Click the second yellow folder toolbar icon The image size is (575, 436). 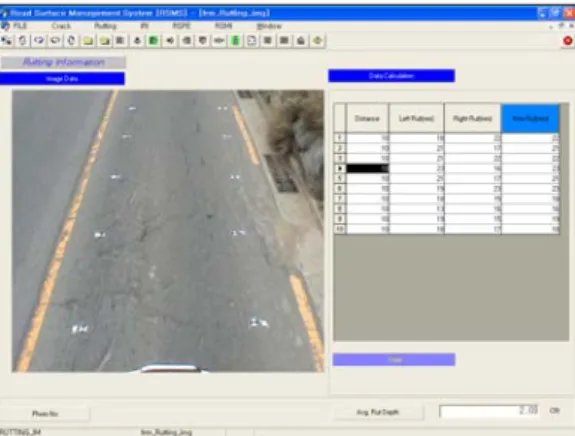tap(105, 41)
